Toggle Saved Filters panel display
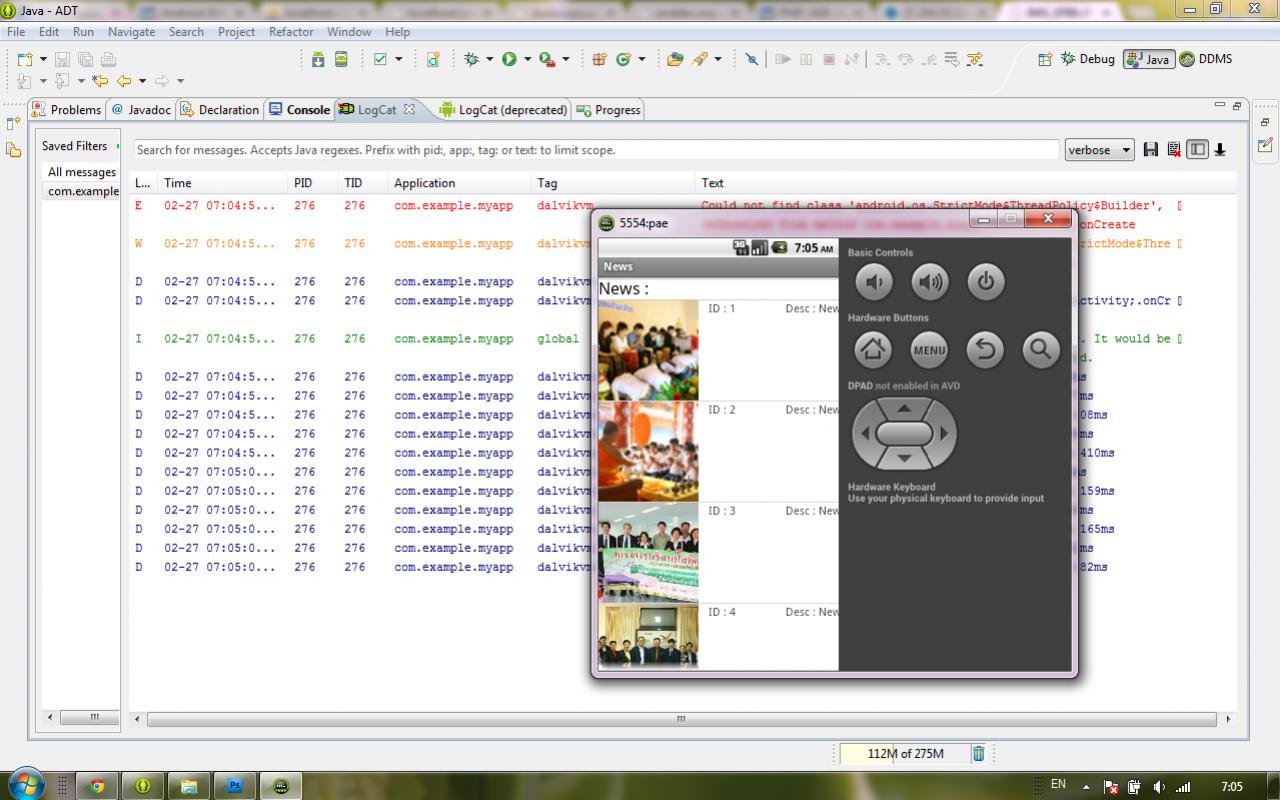Screen dimensions: 1280x800 coord(1197,150)
